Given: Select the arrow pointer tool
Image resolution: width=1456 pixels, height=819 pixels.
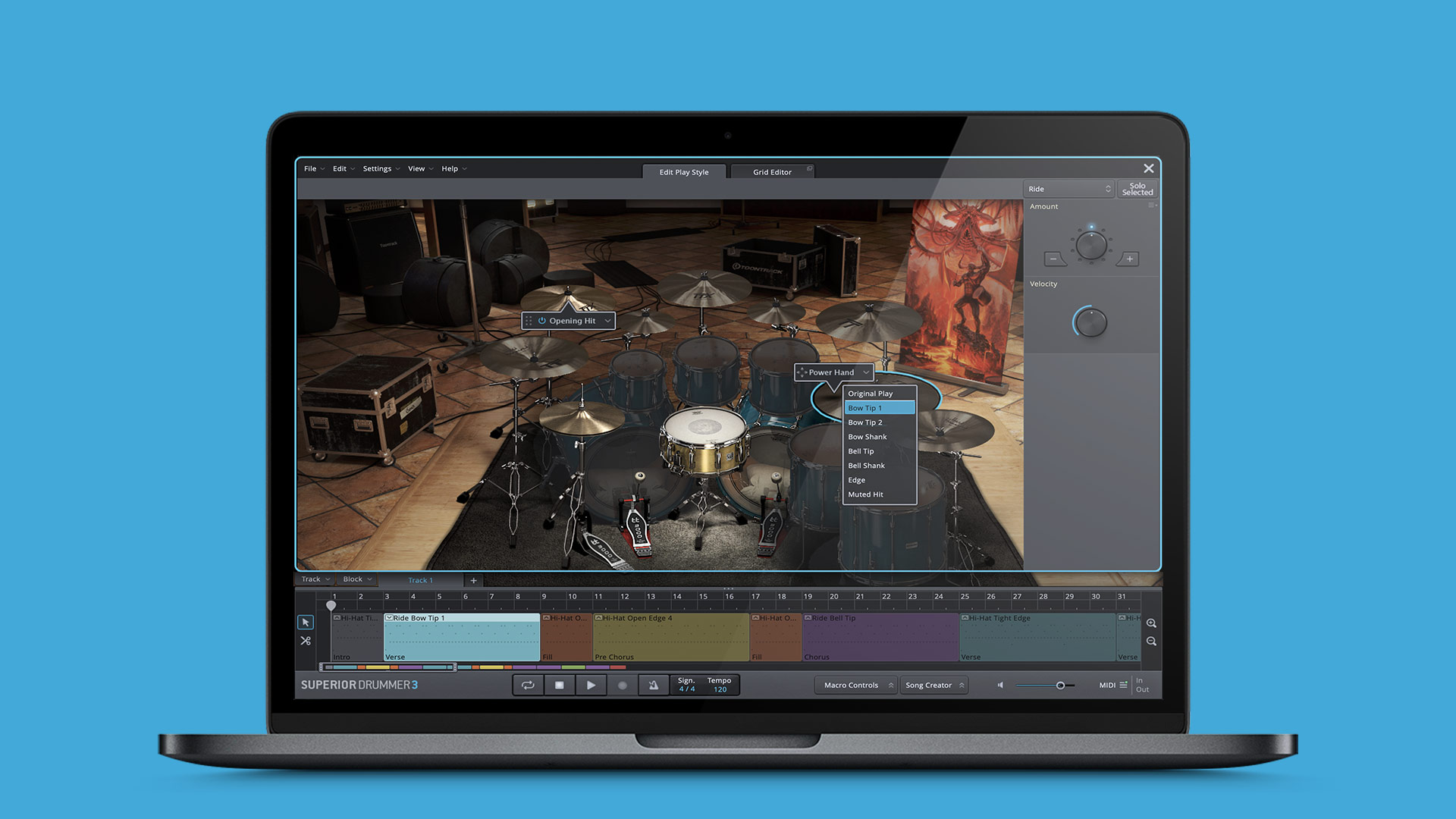Looking at the screenshot, I should 305,623.
